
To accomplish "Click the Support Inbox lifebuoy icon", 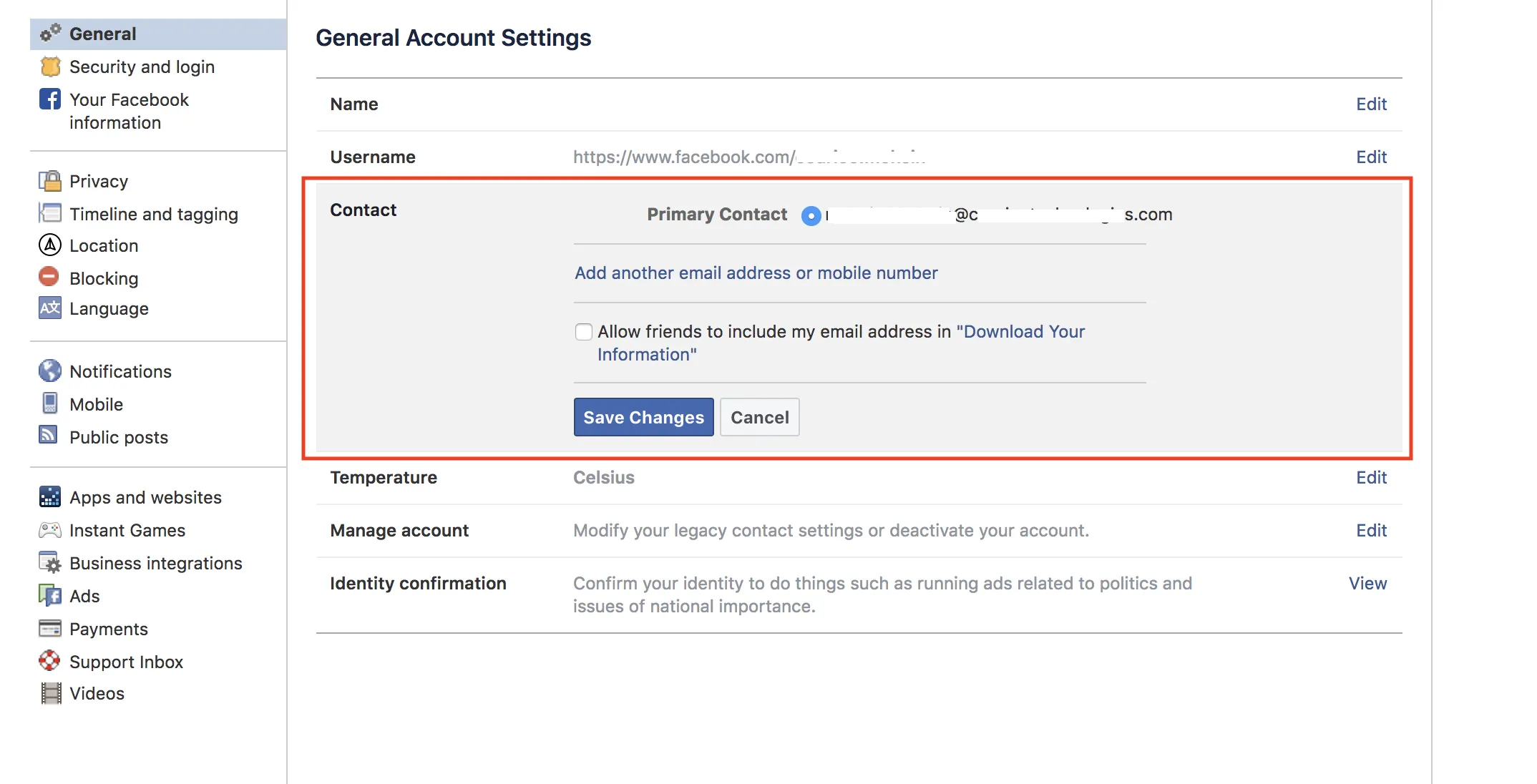I will (49, 661).
